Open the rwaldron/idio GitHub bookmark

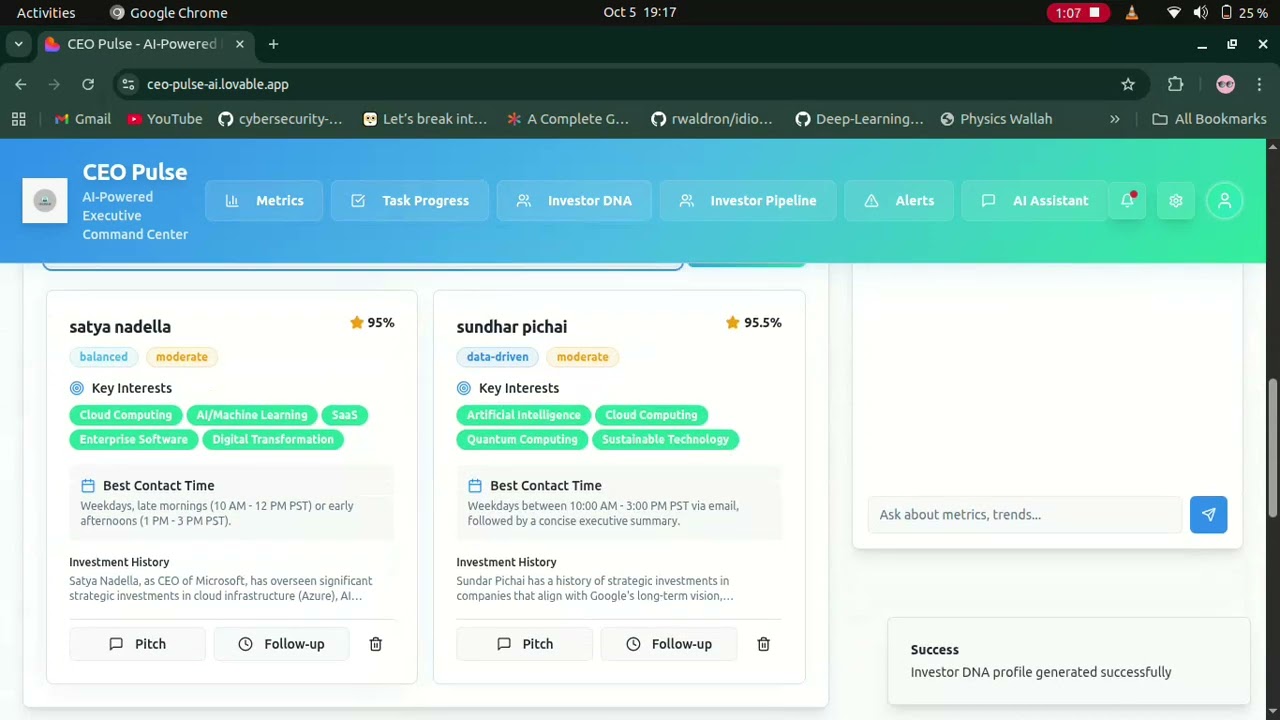(712, 119)
